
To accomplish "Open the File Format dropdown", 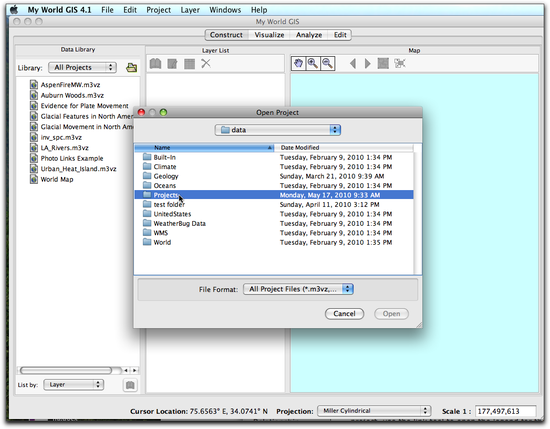I will (x=298, y=289).
